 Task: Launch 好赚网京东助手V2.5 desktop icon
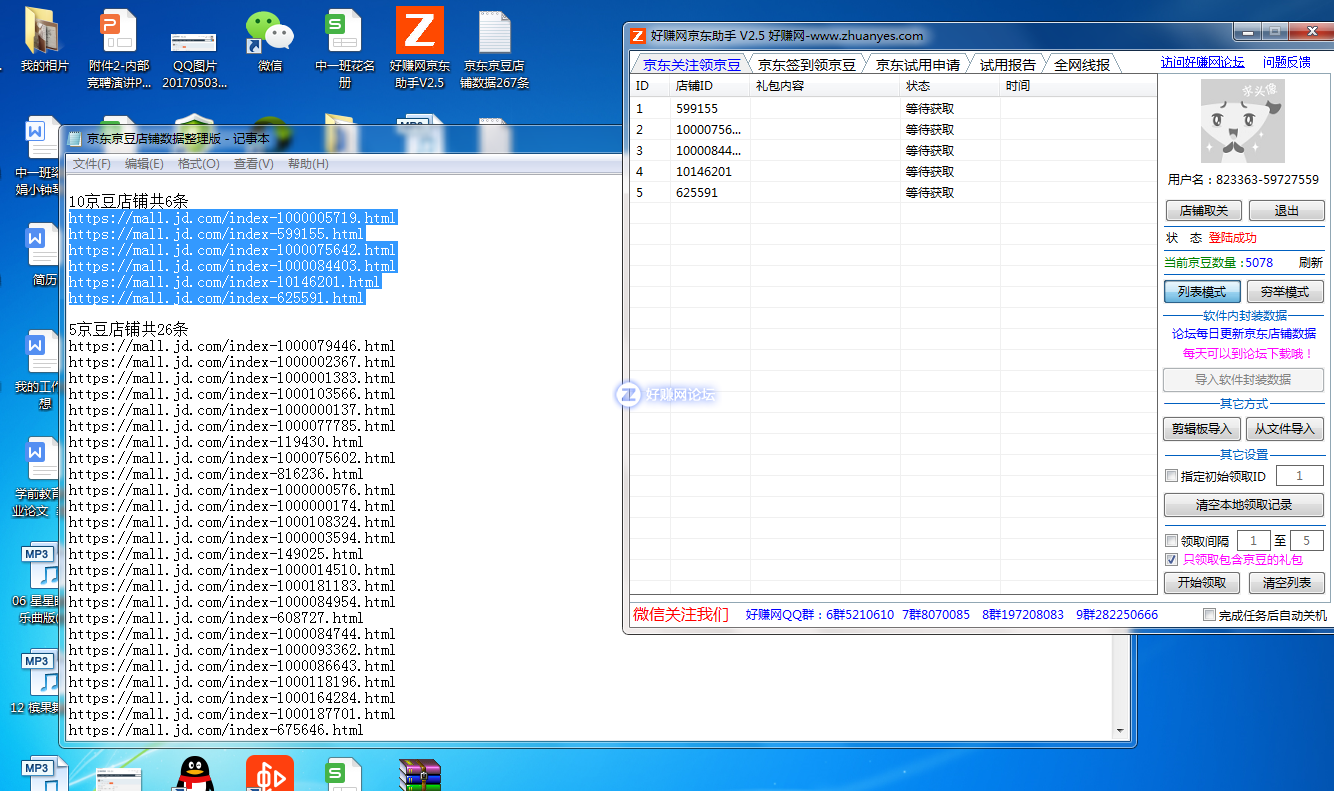419,48
